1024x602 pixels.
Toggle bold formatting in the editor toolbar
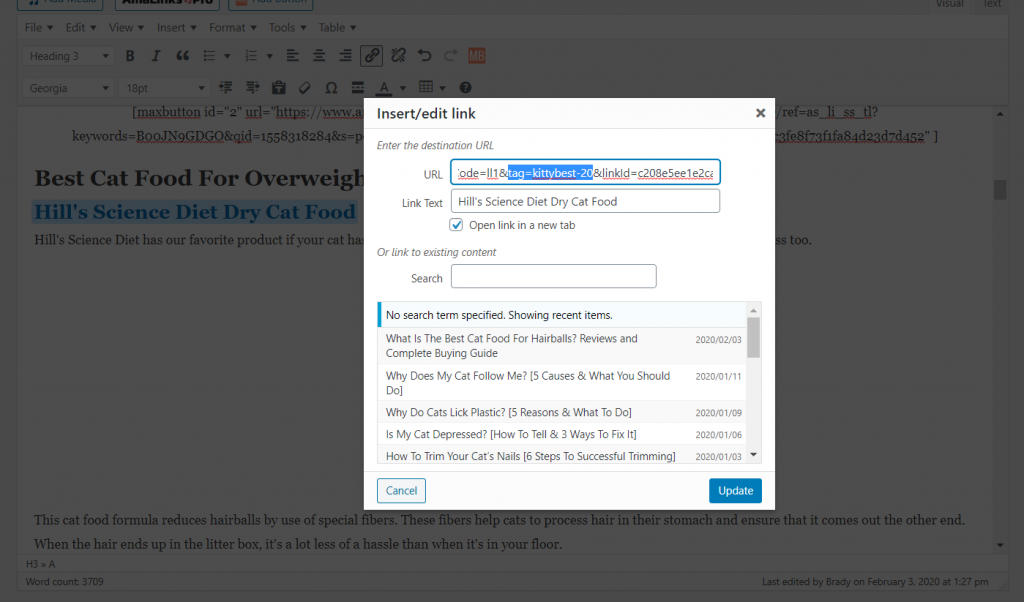click(x=130, y=56)
